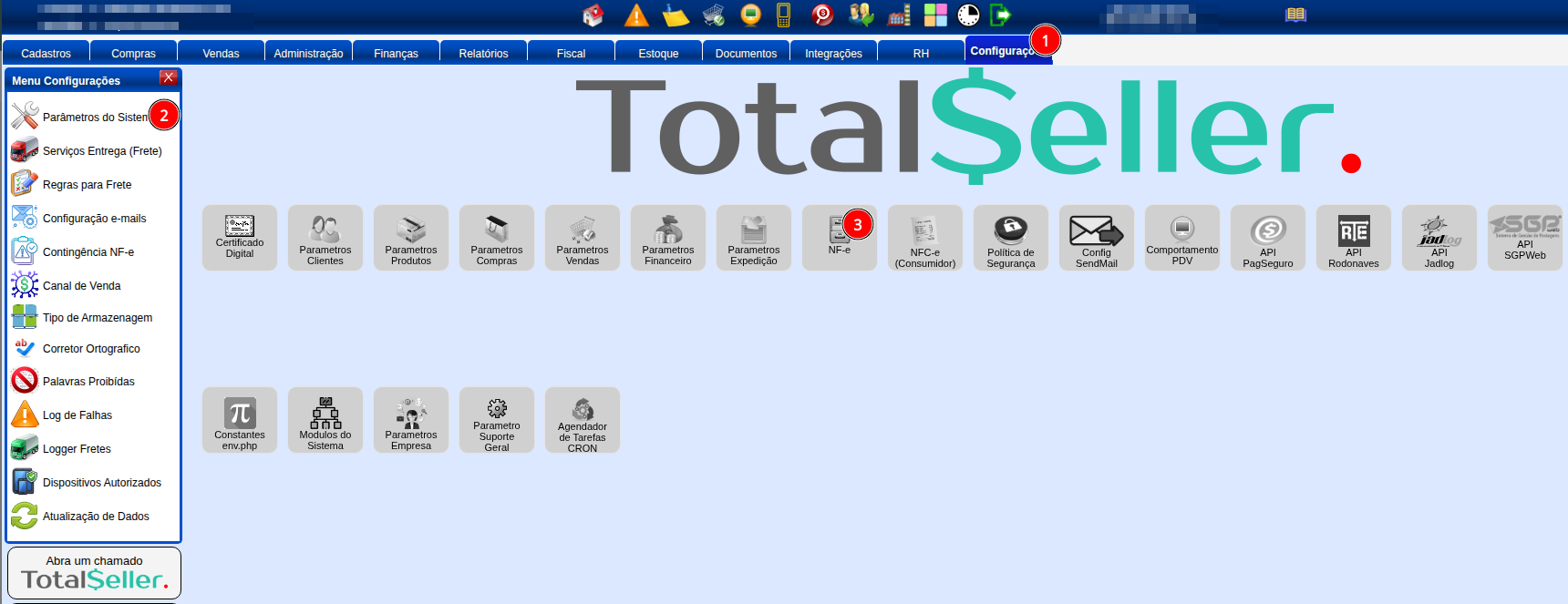The image size is (1568, 604).
Task: Open the yellow sticky note icon
Action: 675,15
